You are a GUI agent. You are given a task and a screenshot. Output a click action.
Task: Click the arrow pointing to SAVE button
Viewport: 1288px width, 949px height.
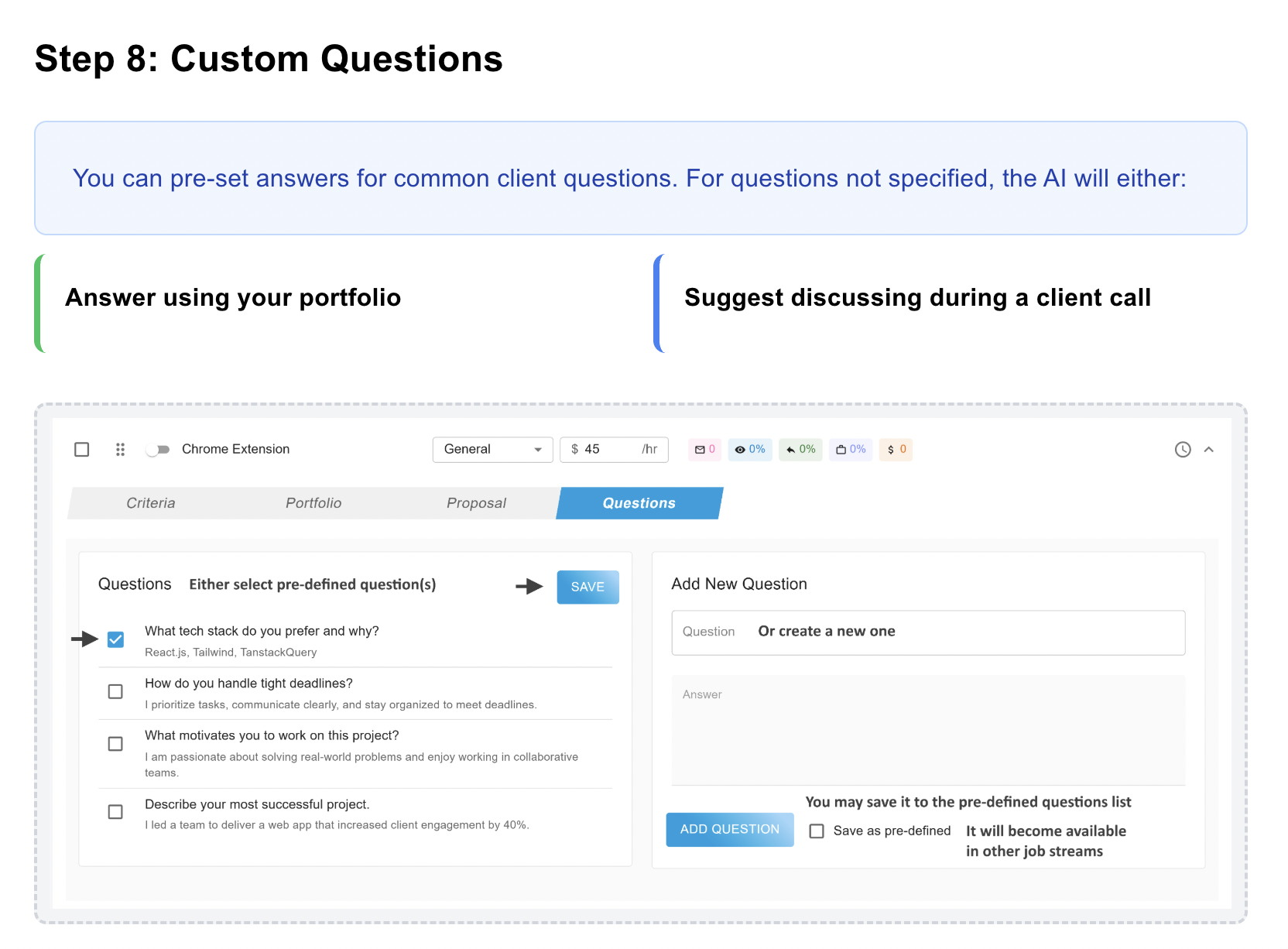pyautogui.click(x=529, y=587)
